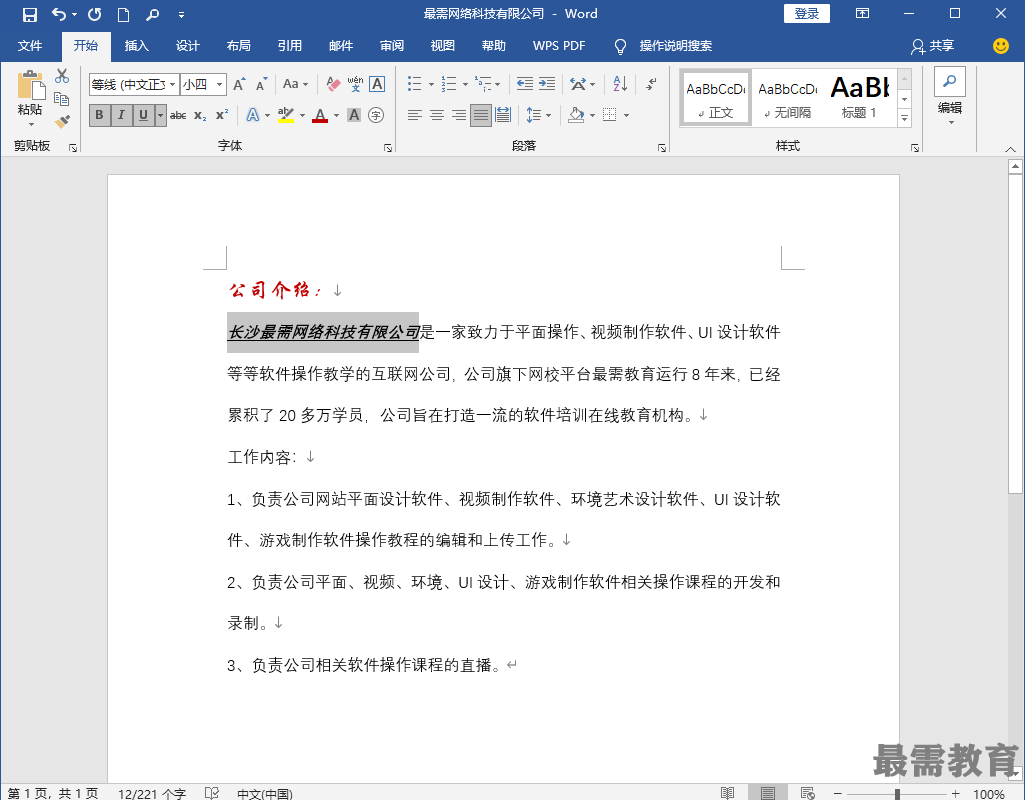
Task: Decrease paragraph indent
Action: pos(524,84)
